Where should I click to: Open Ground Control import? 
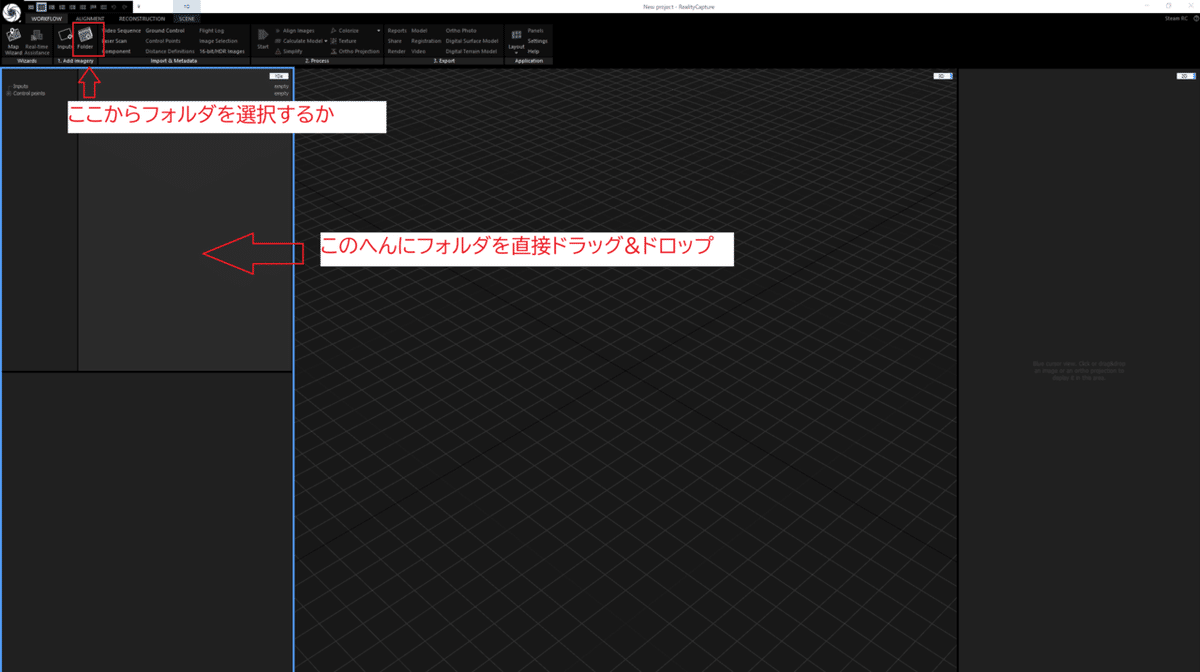pyautogui.click(x=165, y=30)
